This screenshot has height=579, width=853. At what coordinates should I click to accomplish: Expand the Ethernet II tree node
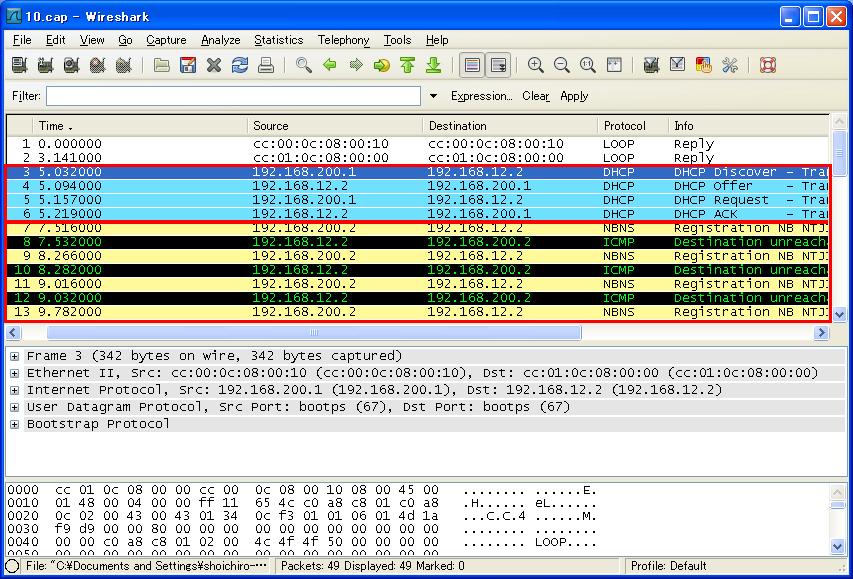15,373
